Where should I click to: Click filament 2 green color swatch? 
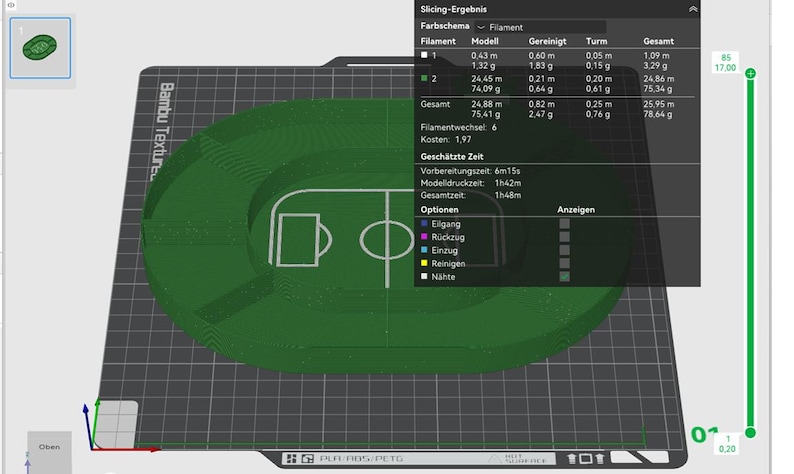pyautogui.click(x=424, y=78)
